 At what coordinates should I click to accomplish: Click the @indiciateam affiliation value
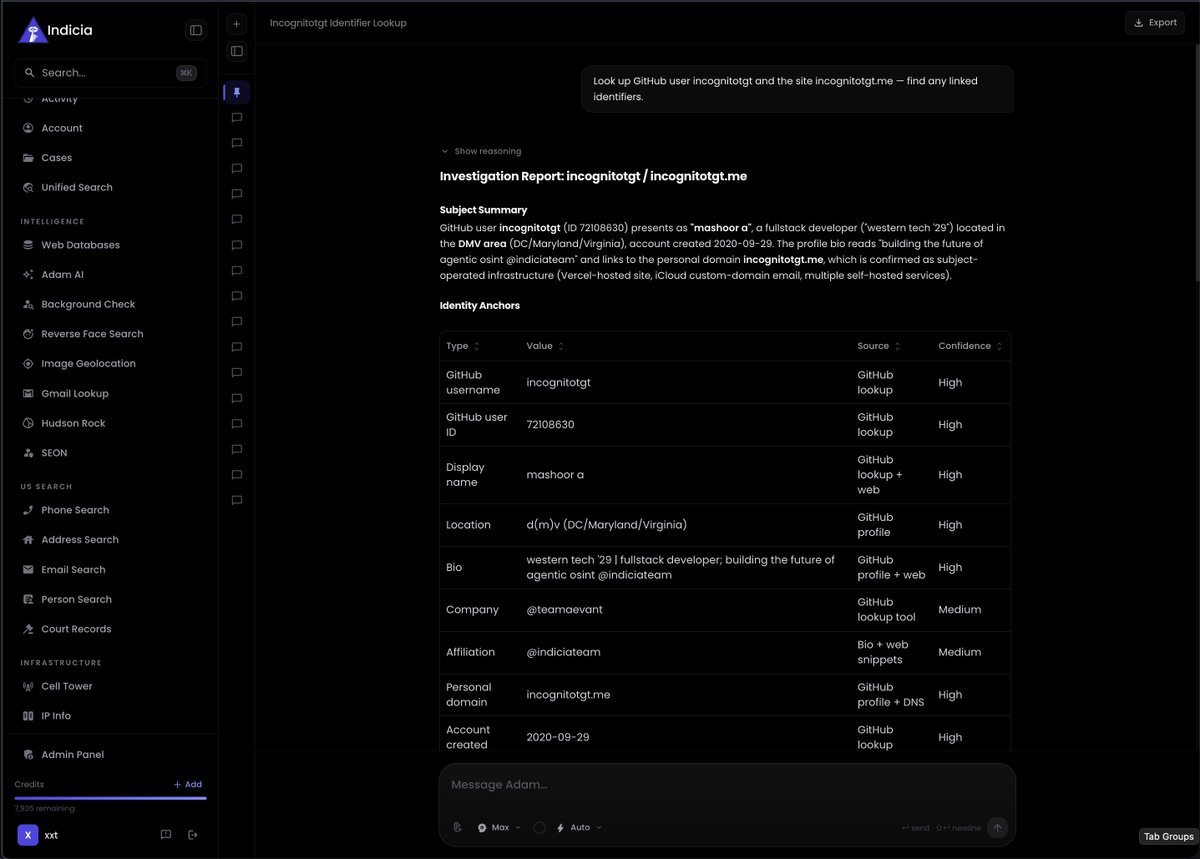[563, 652]
